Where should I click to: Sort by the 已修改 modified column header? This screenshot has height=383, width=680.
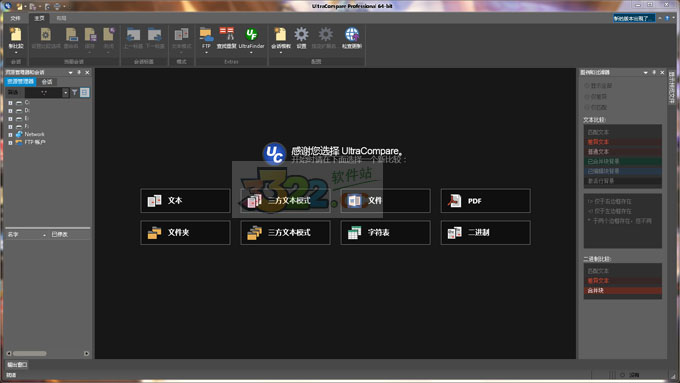pos(69,234)
